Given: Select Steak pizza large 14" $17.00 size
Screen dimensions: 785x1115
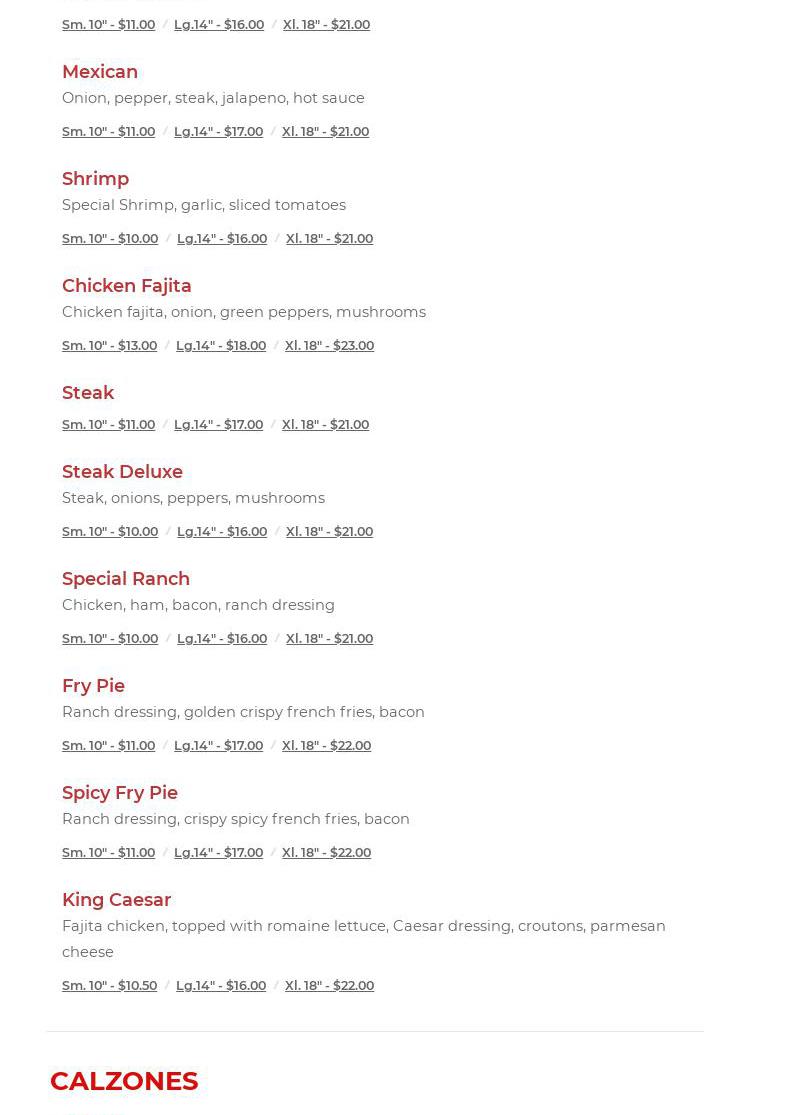Looking at the screenshot, I should [218, 424].
